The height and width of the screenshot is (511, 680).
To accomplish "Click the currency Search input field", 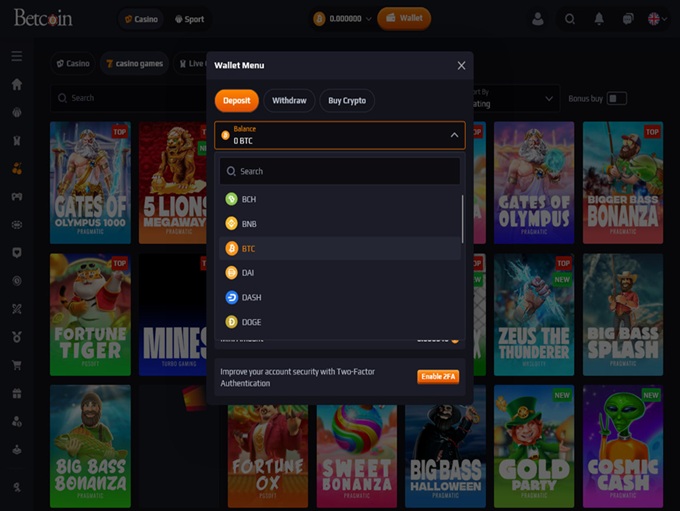I will click(x=340, y=171).
